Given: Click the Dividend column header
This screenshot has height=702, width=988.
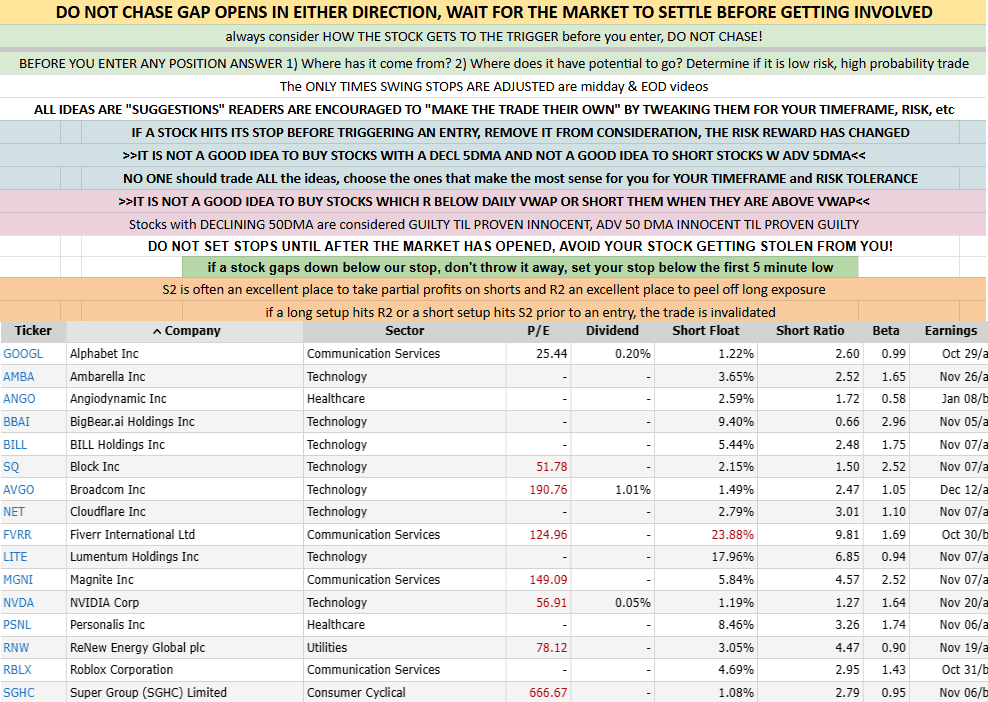Looking at the screenshot, I should coord(612,331).
